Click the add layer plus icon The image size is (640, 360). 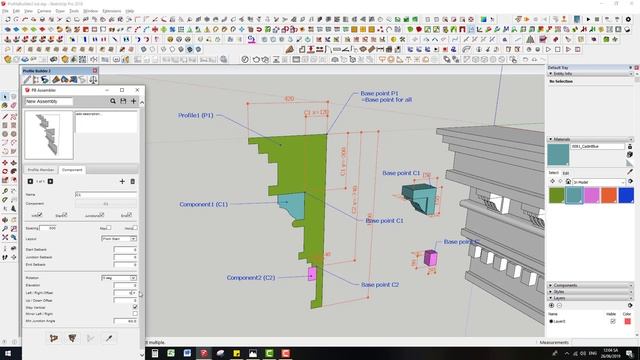pyautogui.click(x=552, y=305)
